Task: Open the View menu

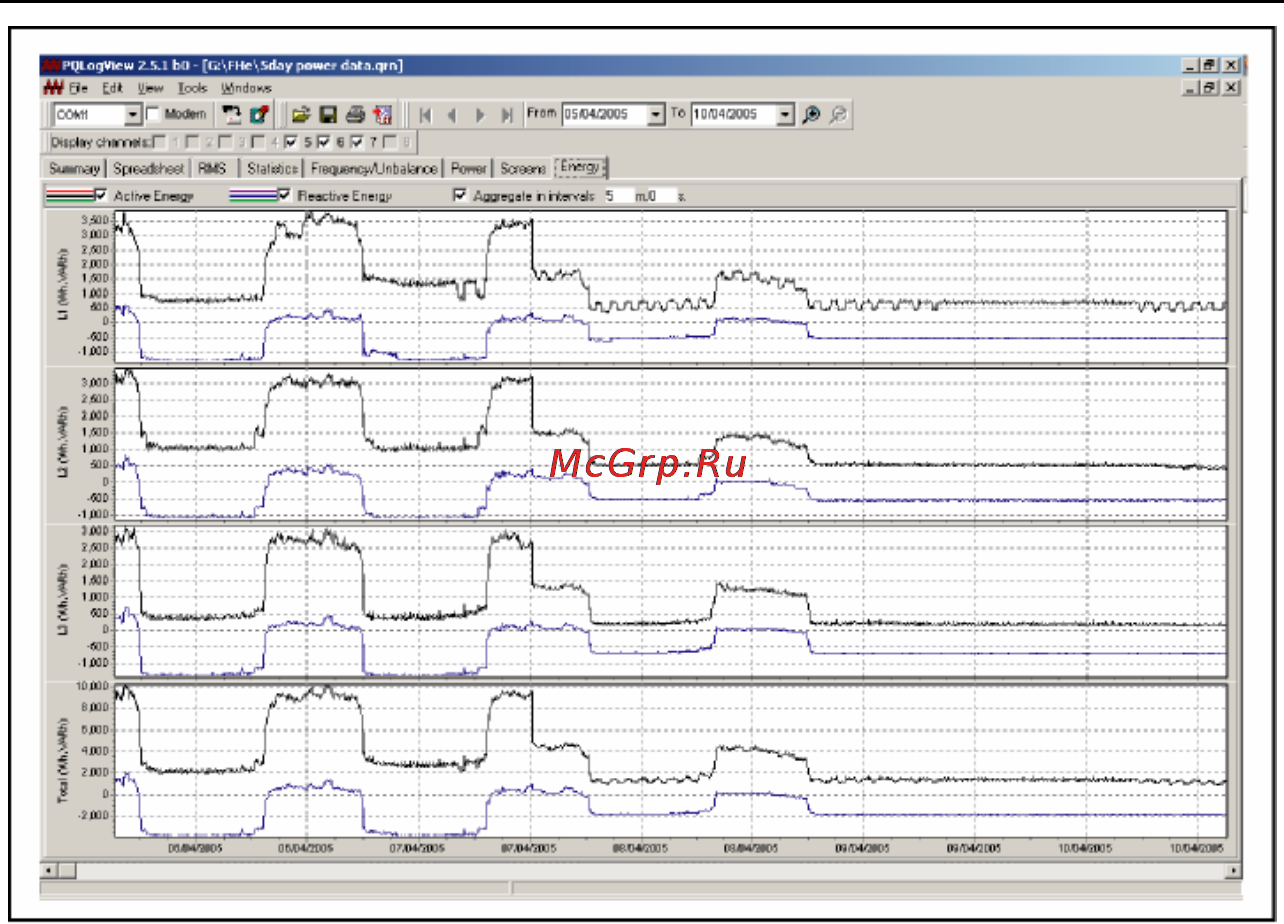Action: point(150,88)
